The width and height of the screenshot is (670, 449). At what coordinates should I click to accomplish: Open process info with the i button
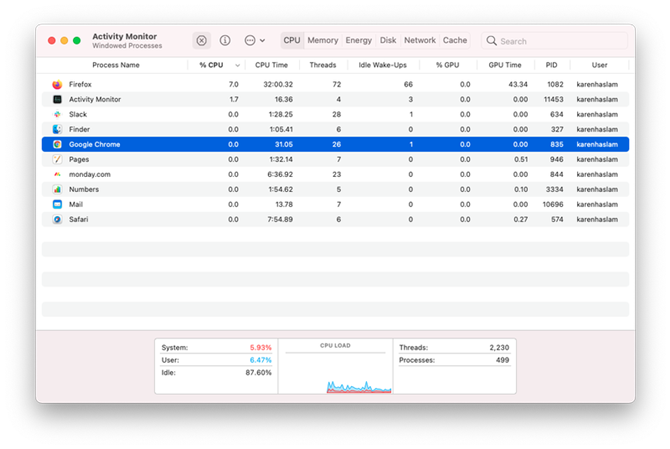point(225,41)
